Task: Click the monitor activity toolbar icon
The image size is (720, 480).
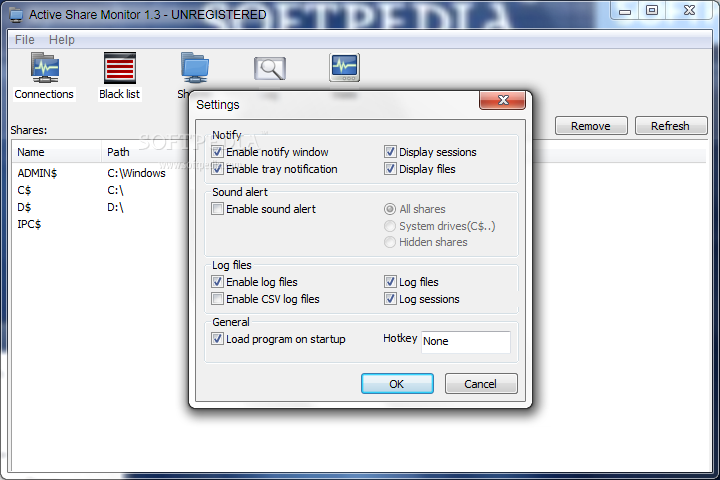Action: (x=344, y=68)
